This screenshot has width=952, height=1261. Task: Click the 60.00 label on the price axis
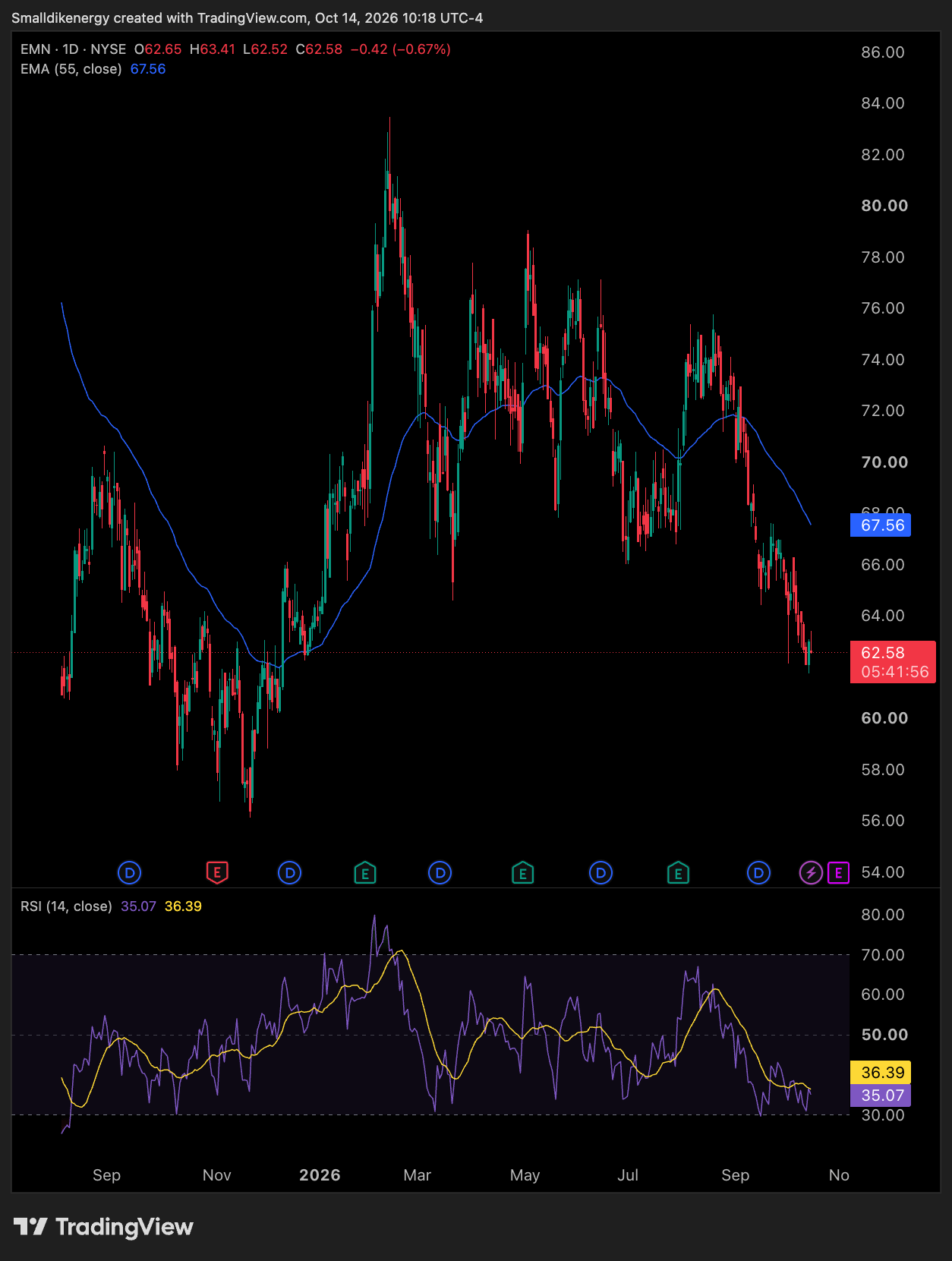click(x=884, y=718)
